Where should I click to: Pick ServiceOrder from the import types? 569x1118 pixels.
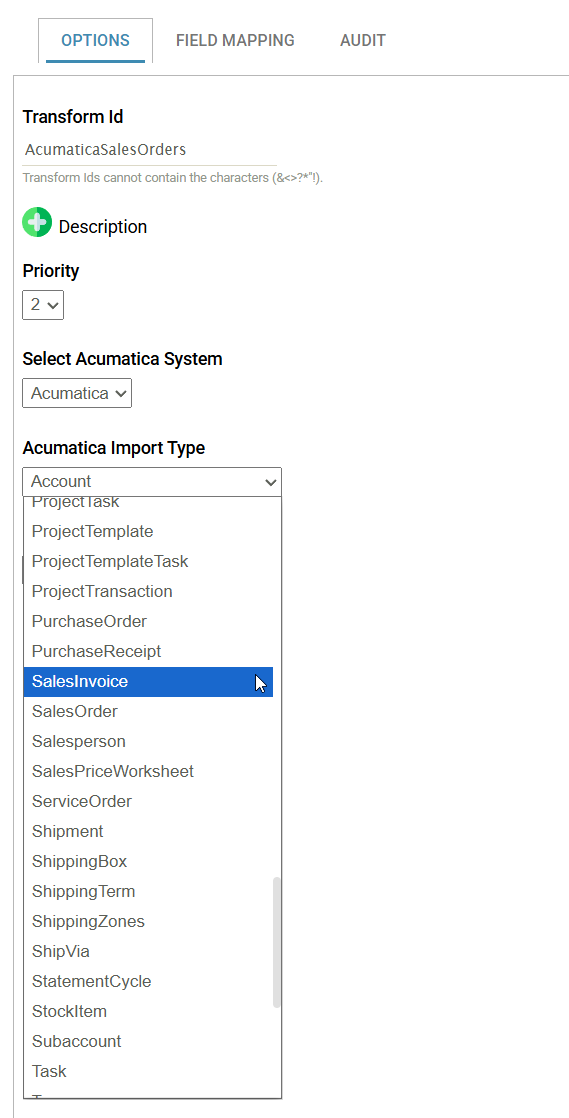click(x=148, y=801)
